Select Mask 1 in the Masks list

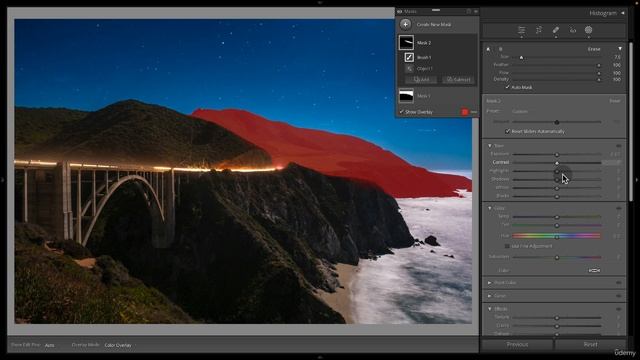click(x=437, y=96)
